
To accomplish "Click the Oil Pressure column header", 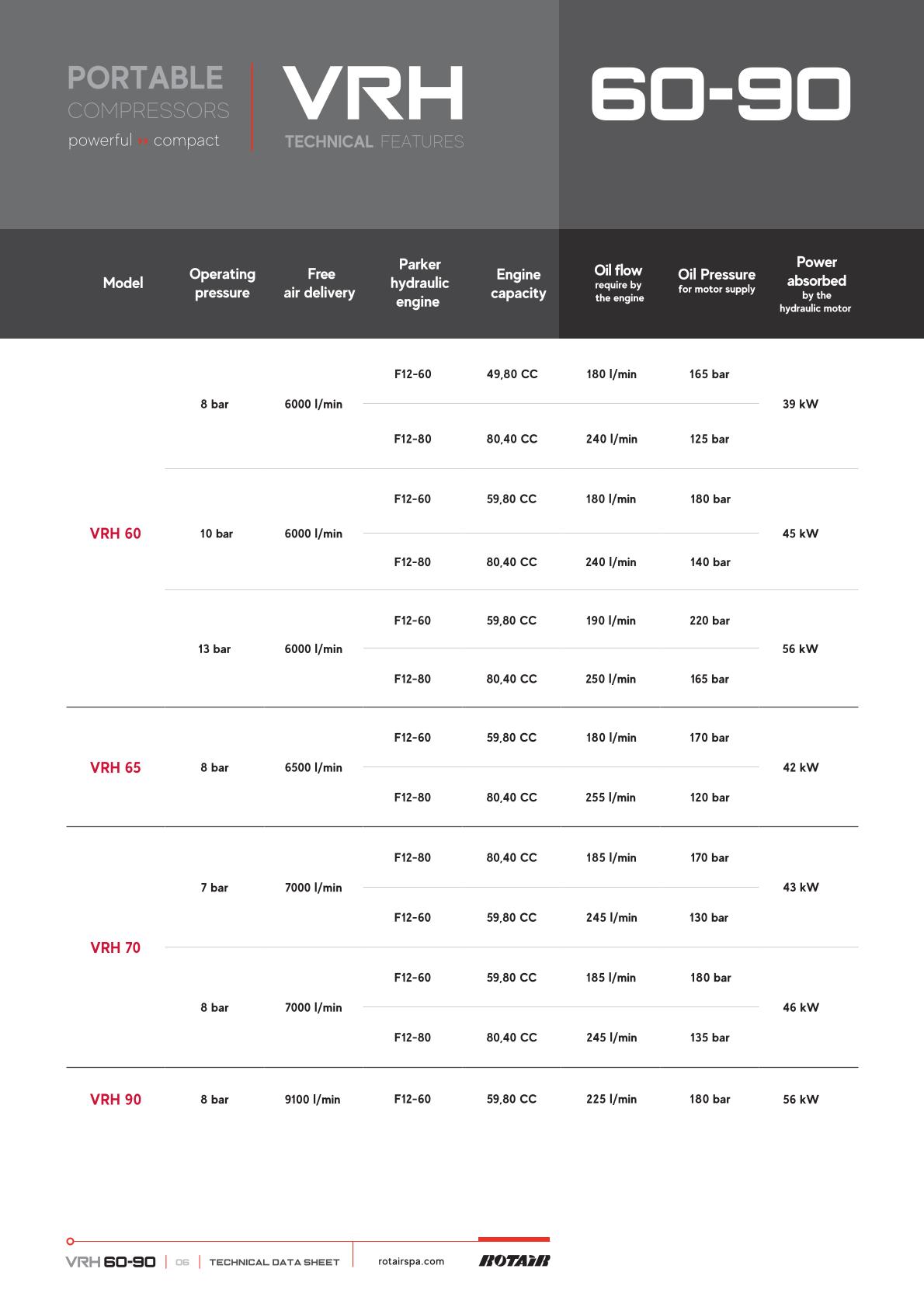I will (716, 280).
